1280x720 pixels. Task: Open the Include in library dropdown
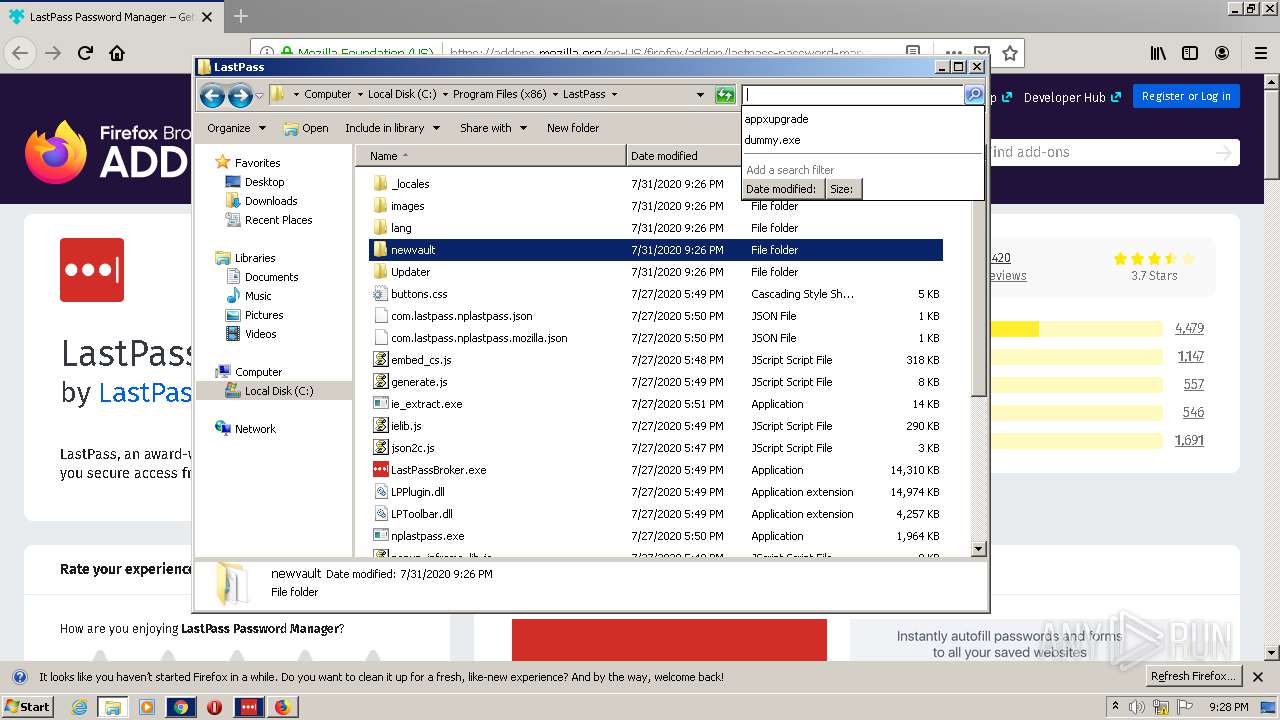click(x=392, y=128)
